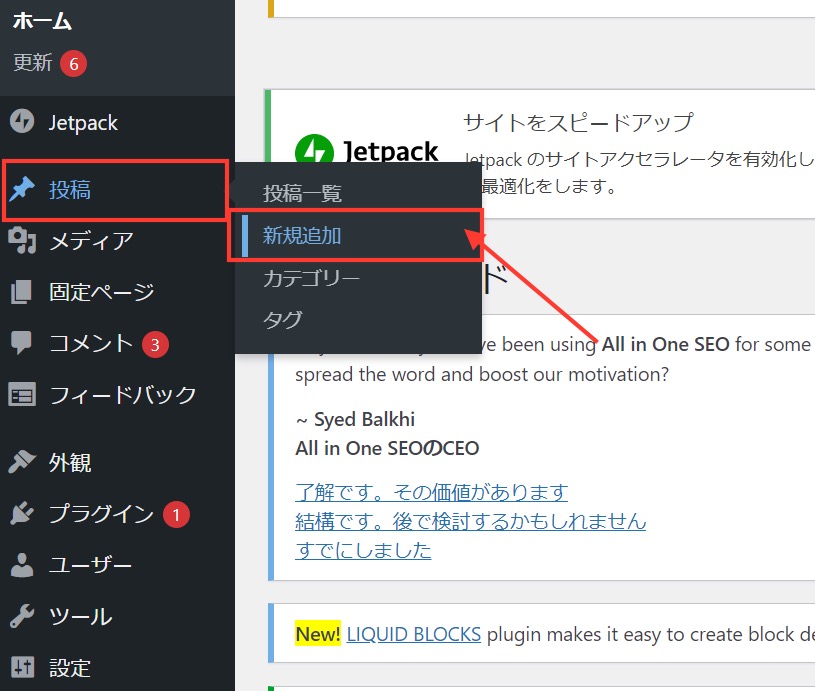Click the Jetpack lightning icon in sidebar
The width and height of the screenshot is (815, 691).
coord(21,122)
